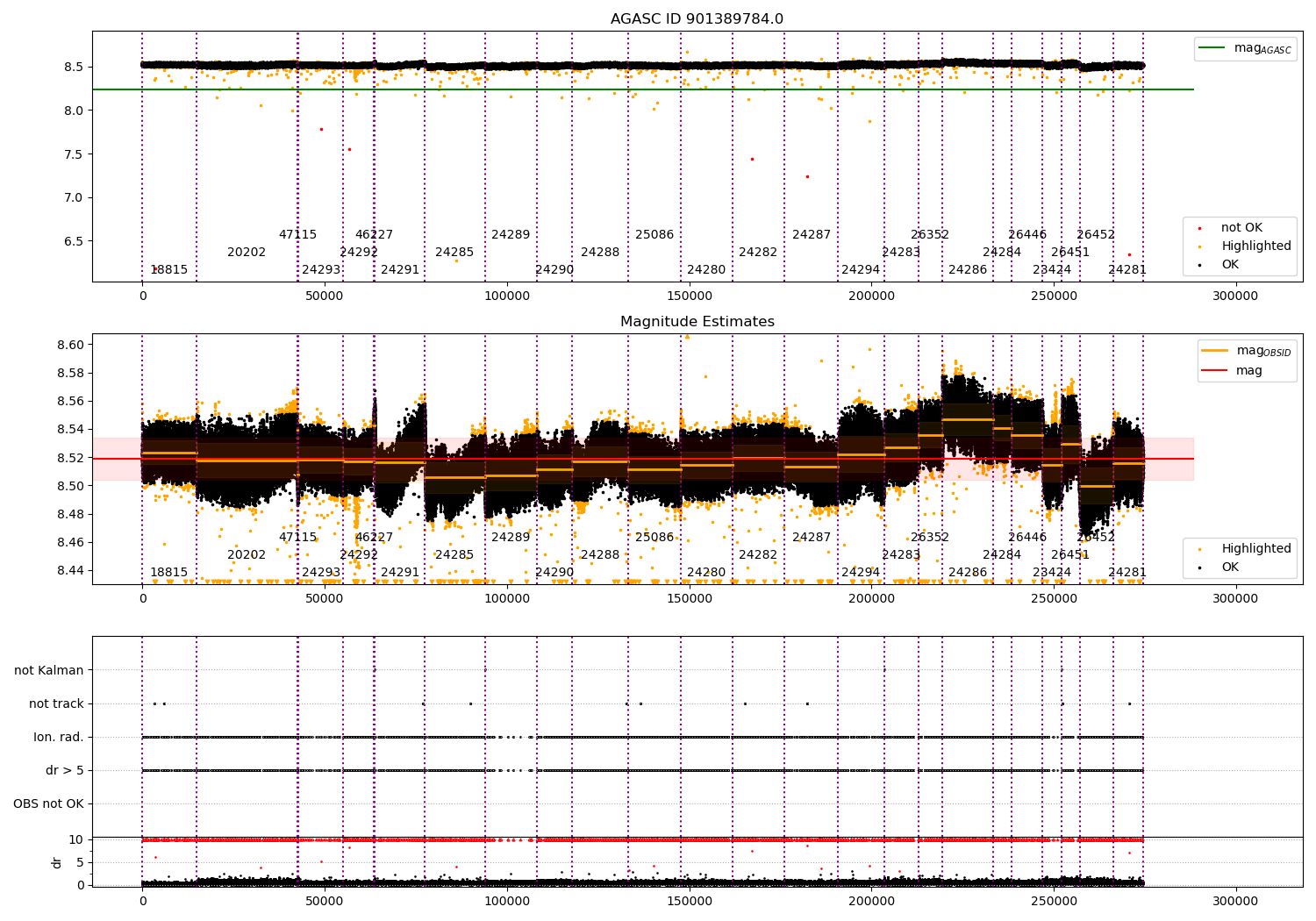
Task: Click OBSID label 20202 in top plot
Action: (247, 252)
